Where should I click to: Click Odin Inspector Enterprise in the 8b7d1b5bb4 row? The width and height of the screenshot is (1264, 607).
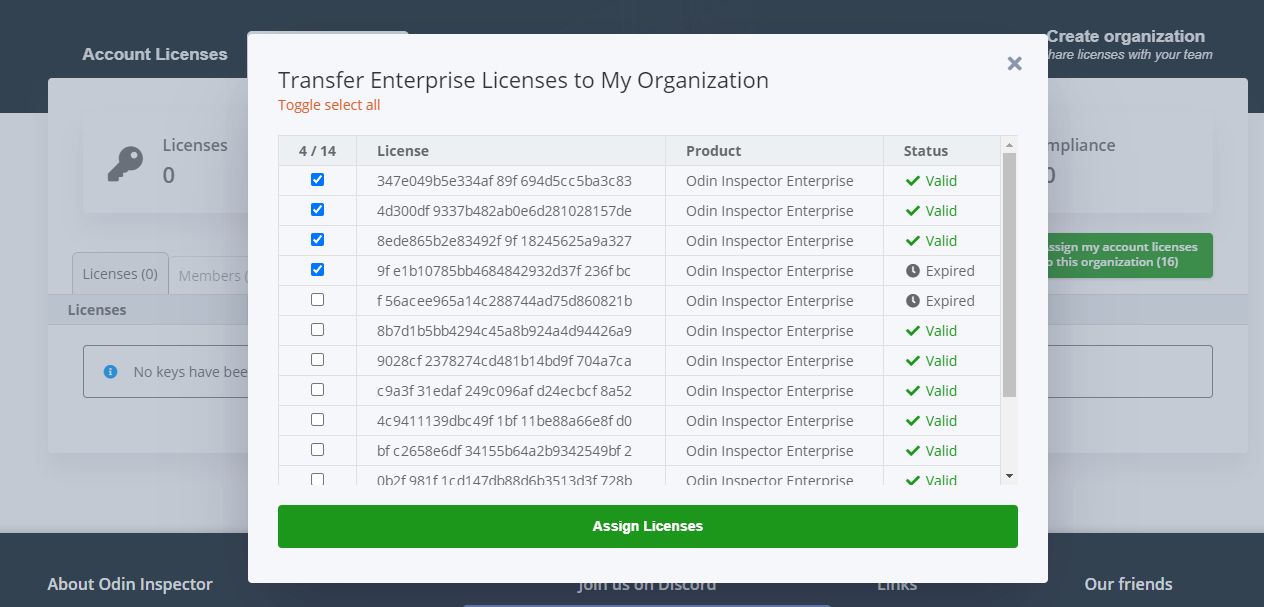770,331
